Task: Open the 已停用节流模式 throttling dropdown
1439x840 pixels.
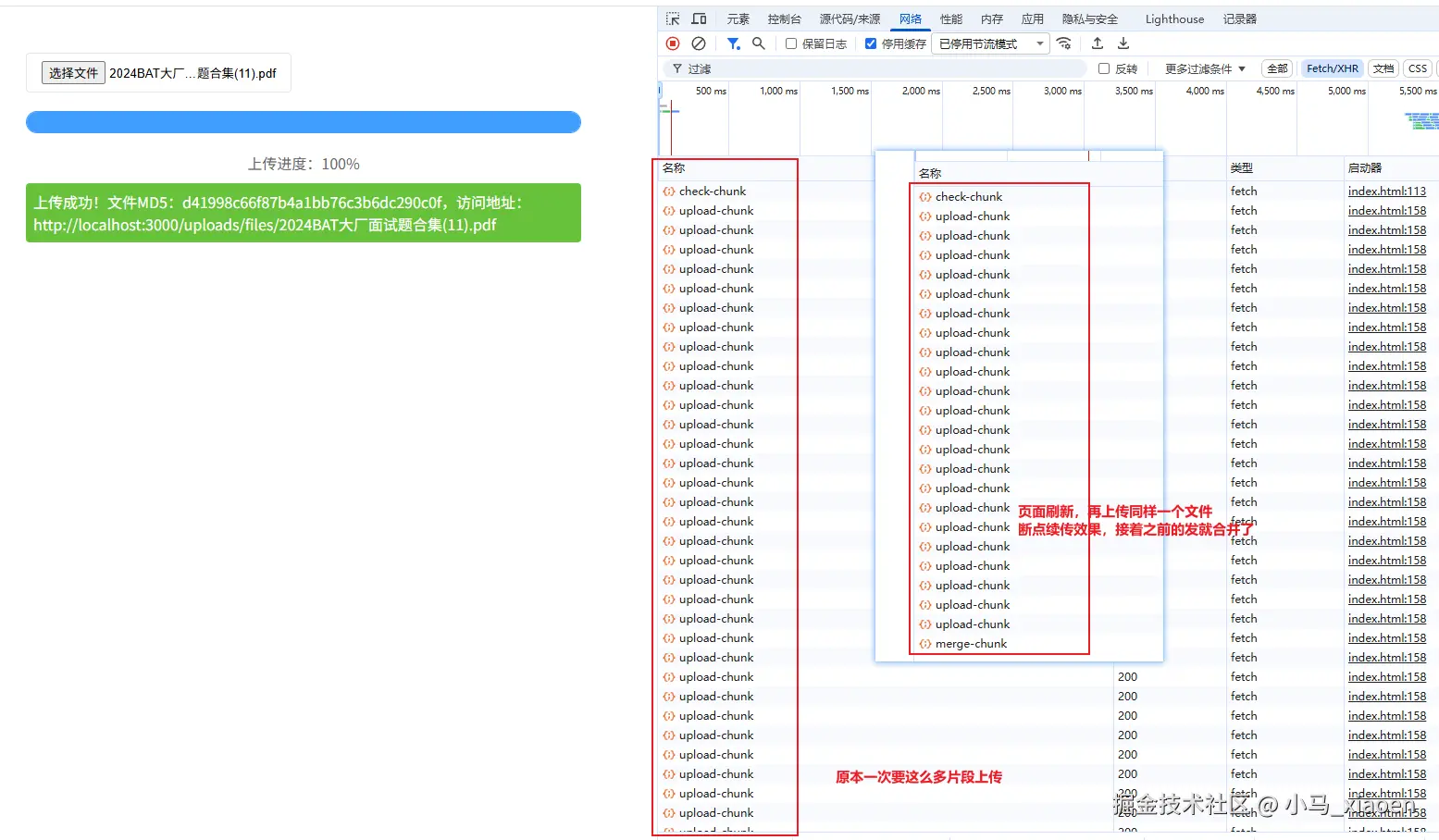Action: 990,43
